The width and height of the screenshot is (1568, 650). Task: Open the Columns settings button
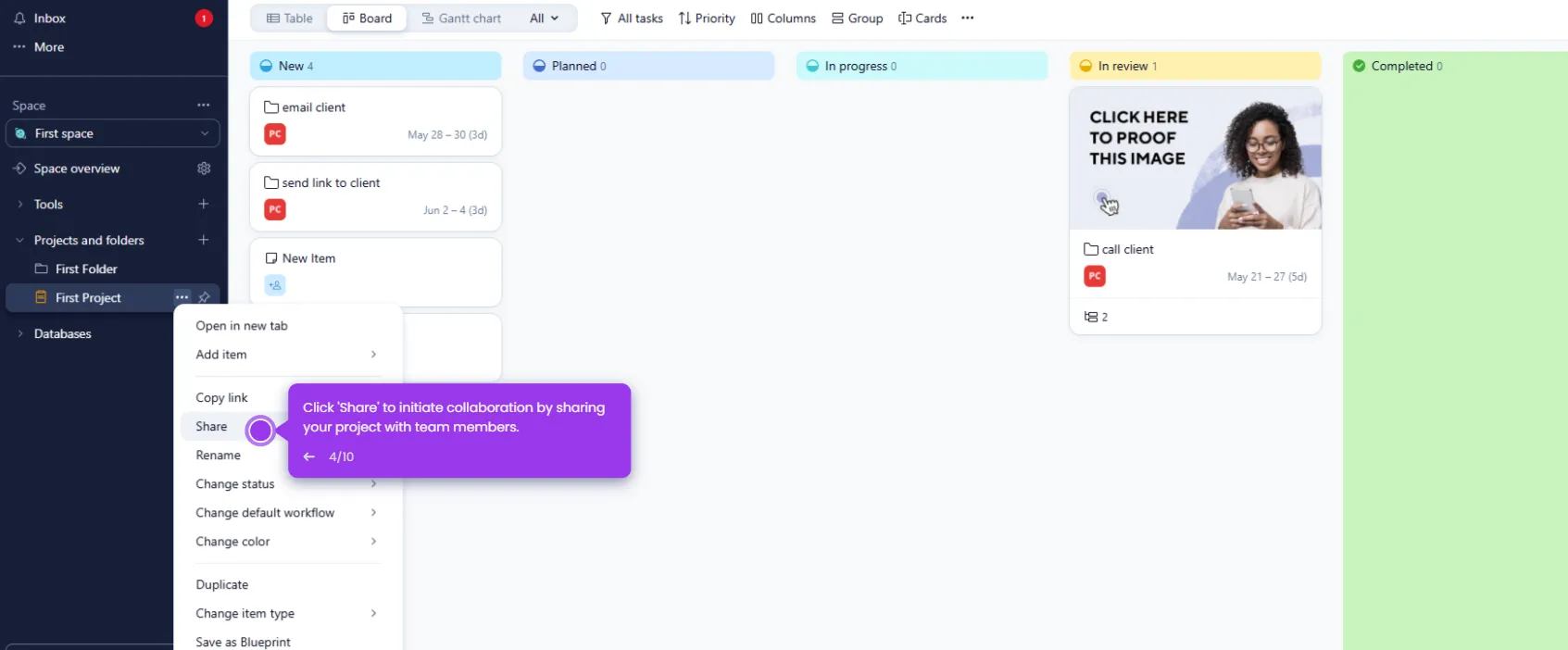(x=784, y=18)
